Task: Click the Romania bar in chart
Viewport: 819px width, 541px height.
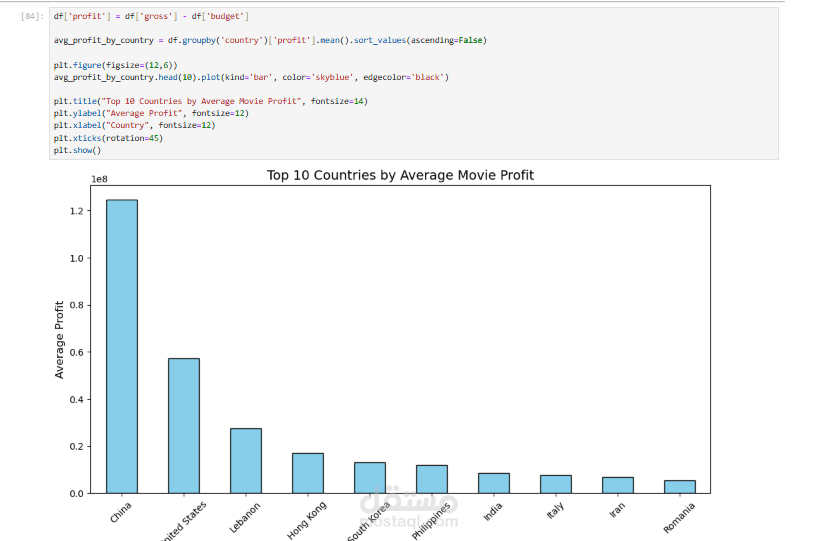Action: pyautogui.click(x=680, y=487)
